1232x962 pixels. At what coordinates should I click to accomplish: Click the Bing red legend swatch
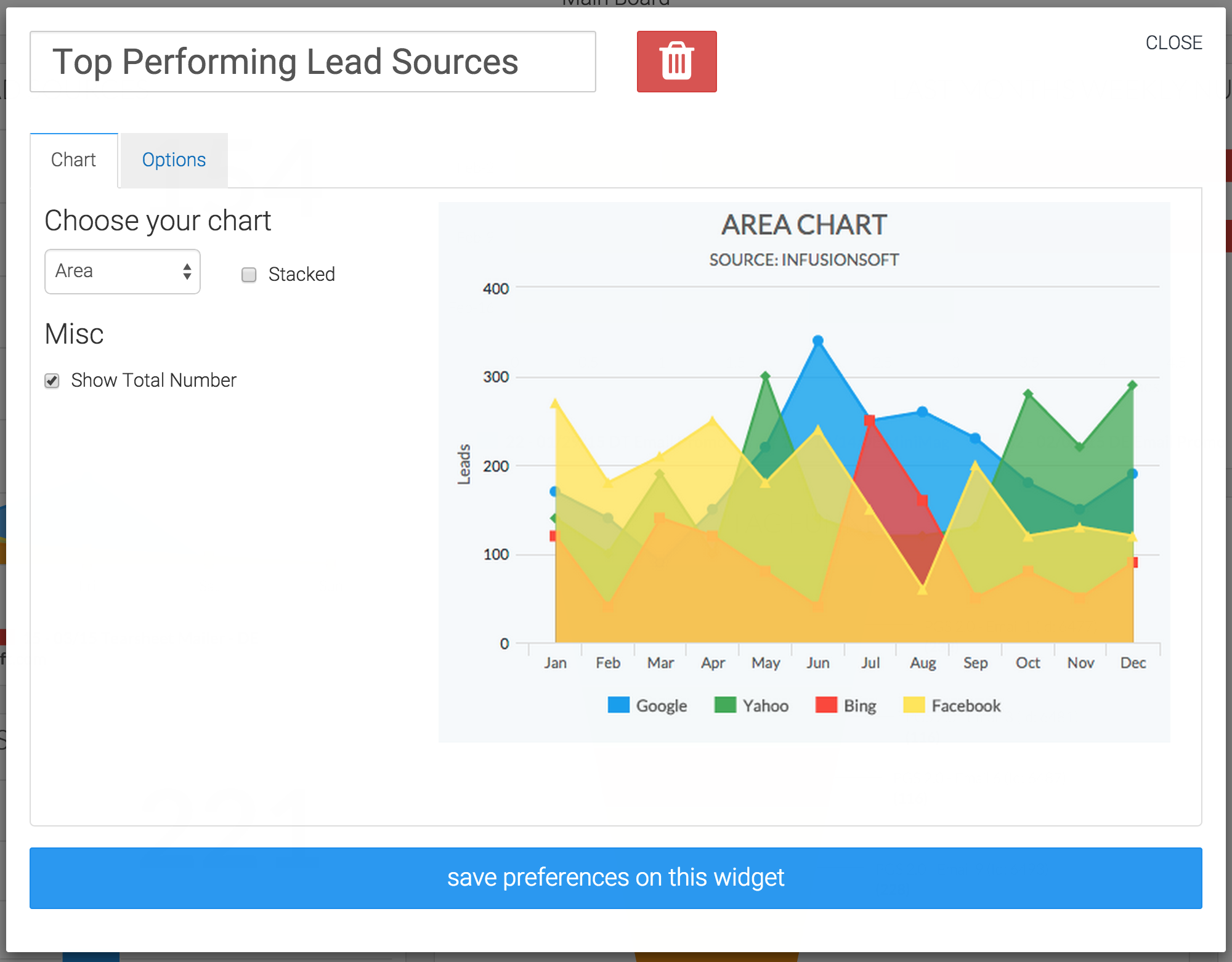coord(825,705)
